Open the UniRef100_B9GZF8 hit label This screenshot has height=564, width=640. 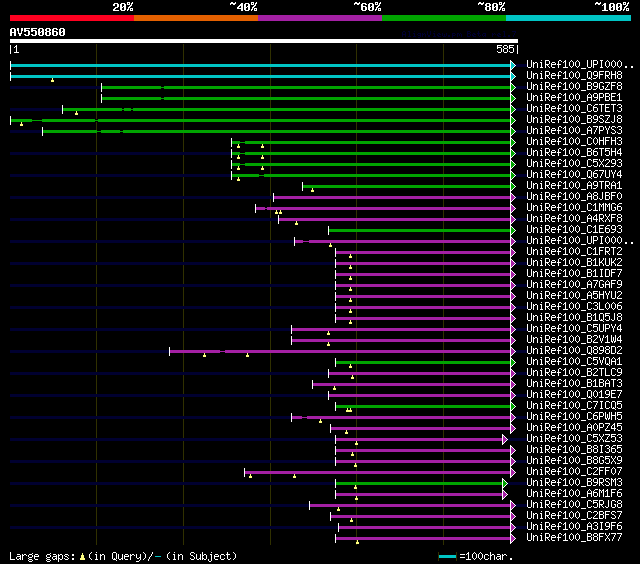[x=574, y=87]
